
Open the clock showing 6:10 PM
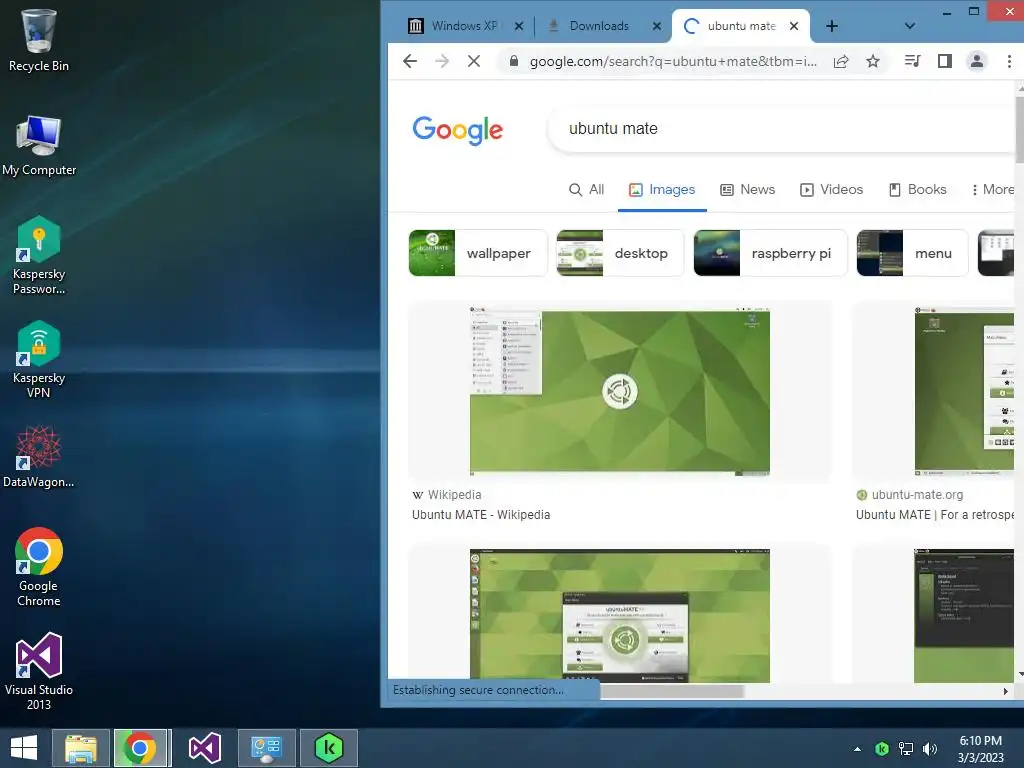point(980,748)
